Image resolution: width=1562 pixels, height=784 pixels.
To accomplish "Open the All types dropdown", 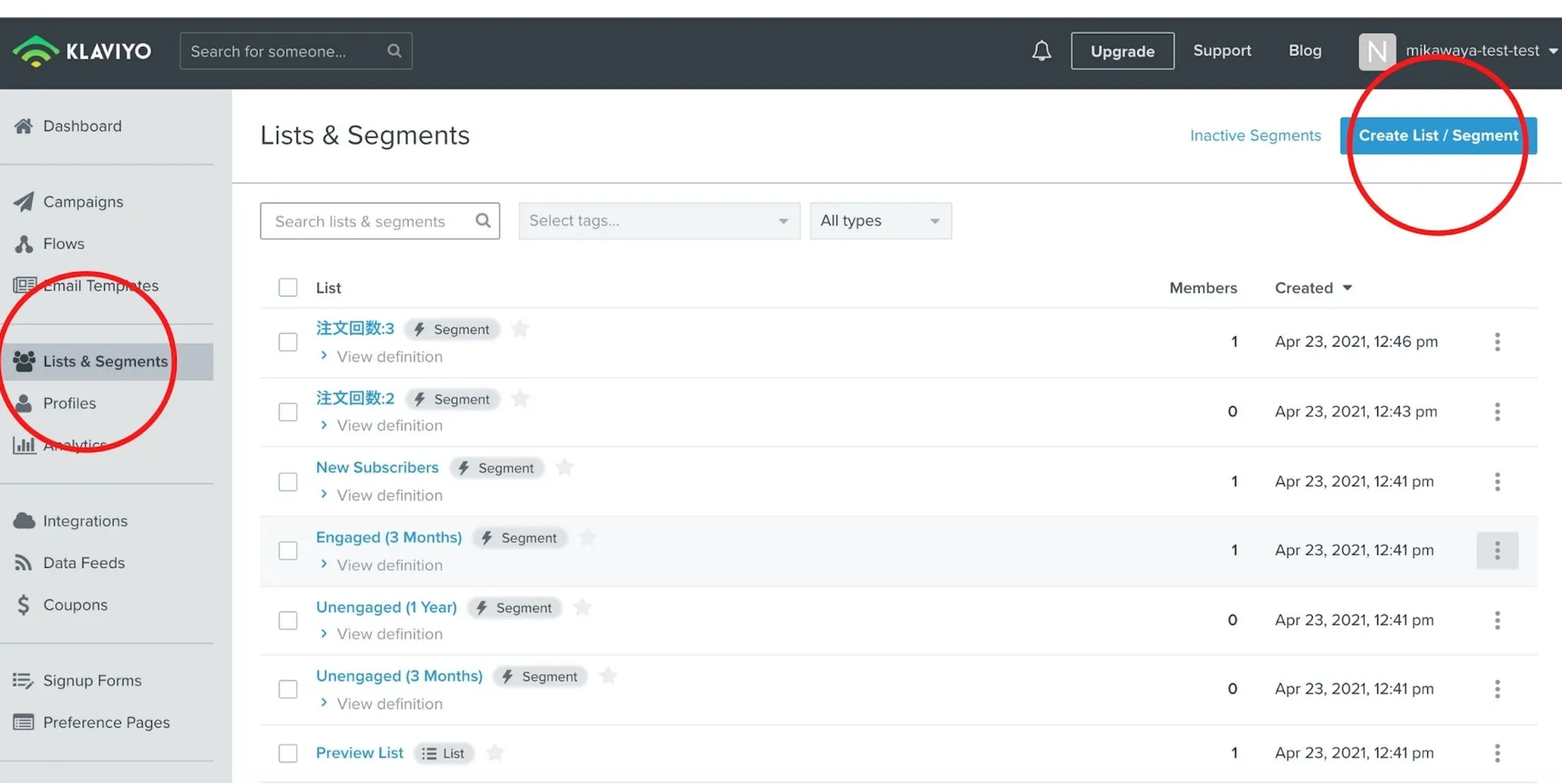I will click(880, 221).
